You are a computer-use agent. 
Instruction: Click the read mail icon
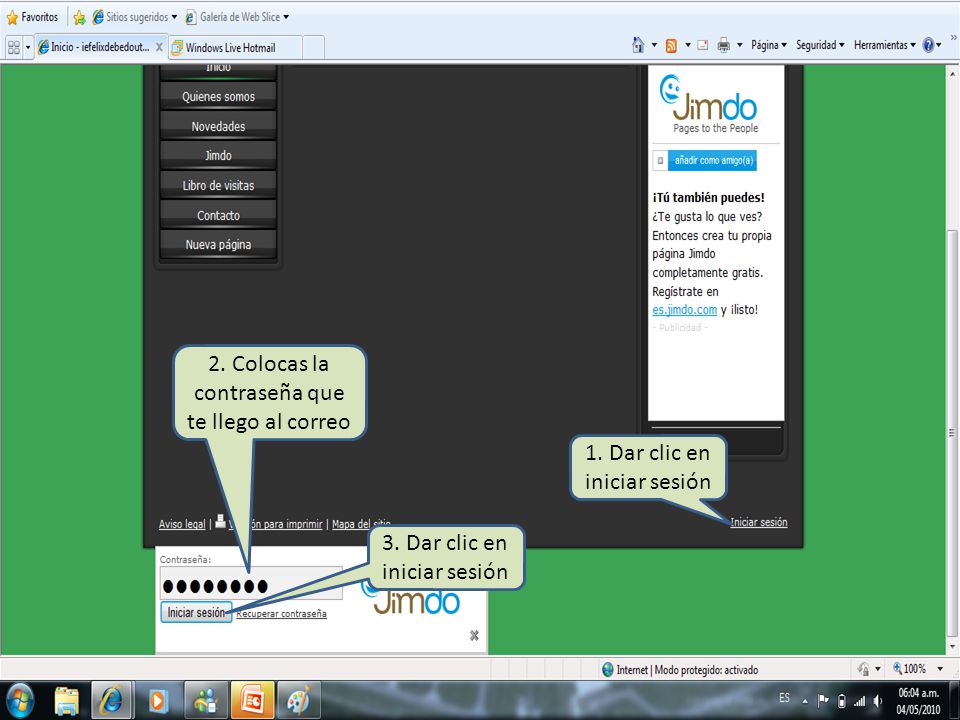tap(703, 45)
